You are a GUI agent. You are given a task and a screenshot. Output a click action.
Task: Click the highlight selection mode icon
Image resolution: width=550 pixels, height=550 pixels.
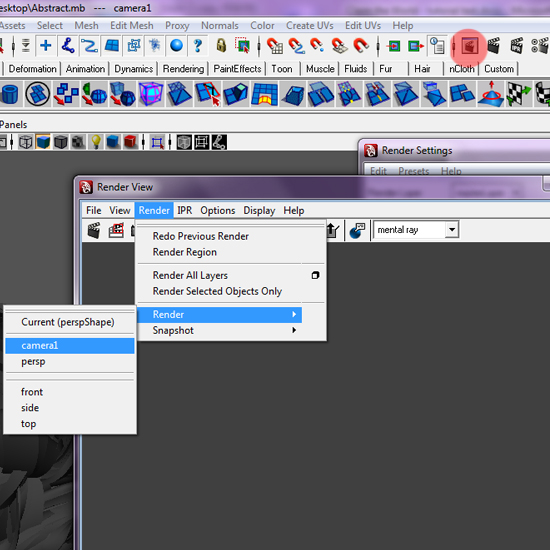(x=243, y=46)
